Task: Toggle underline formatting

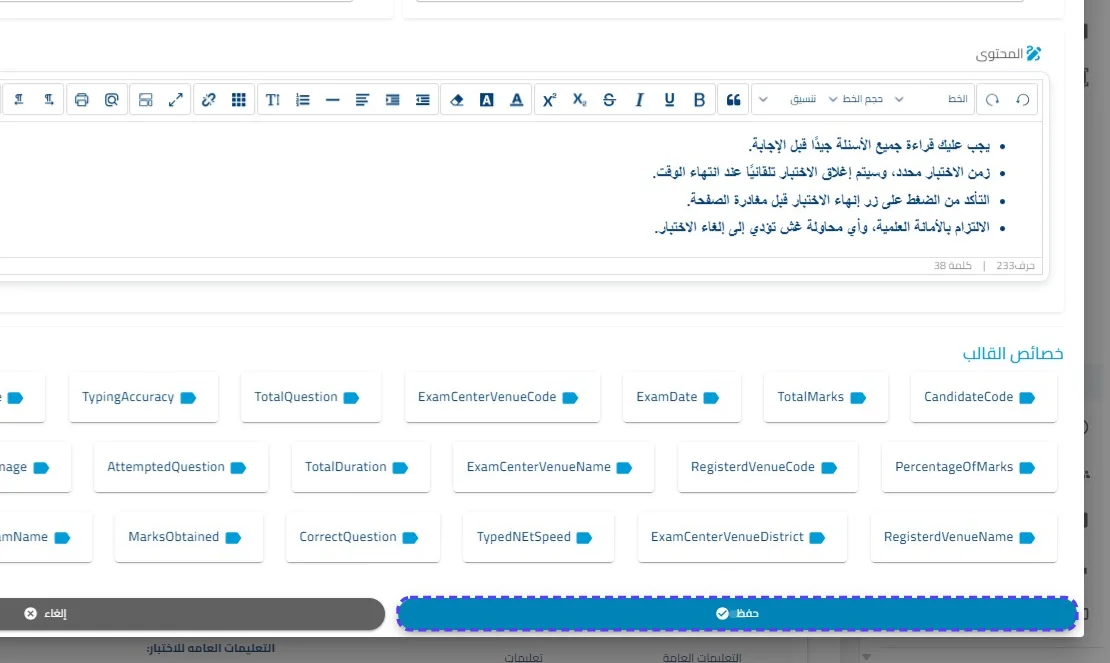Action: pyautogui.click(x=669, y=100)
